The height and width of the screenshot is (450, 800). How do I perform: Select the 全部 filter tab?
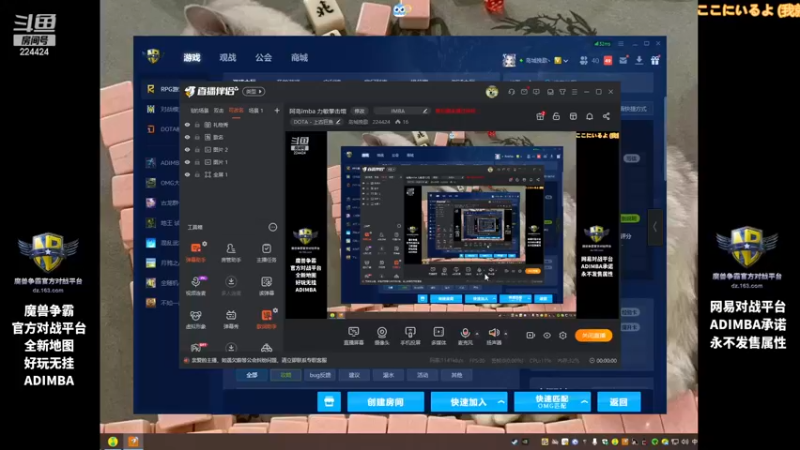click(252, 375)
